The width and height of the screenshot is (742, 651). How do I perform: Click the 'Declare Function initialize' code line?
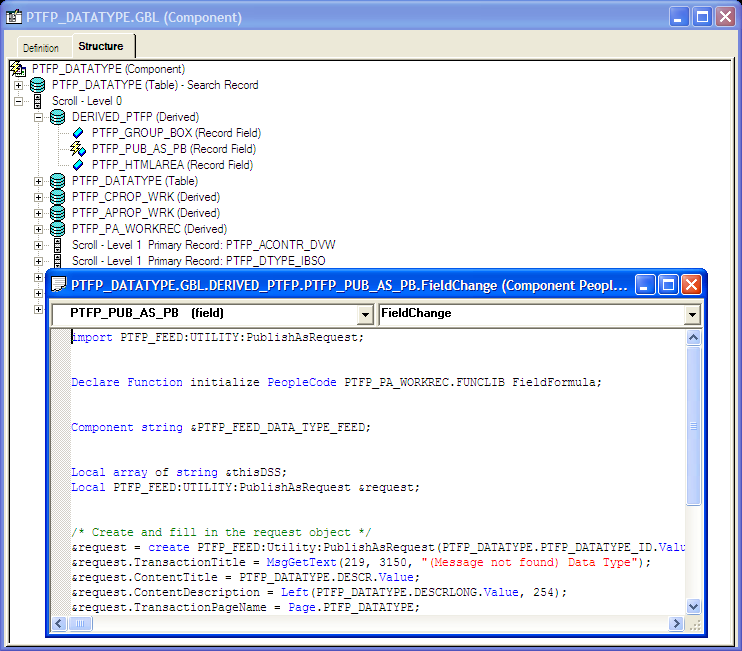[x=336, y=382]
